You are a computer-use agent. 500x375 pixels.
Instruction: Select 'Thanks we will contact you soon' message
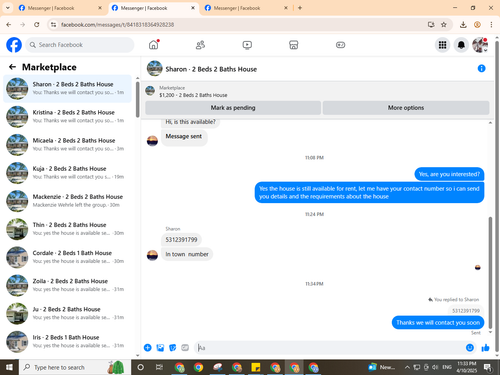438,323
